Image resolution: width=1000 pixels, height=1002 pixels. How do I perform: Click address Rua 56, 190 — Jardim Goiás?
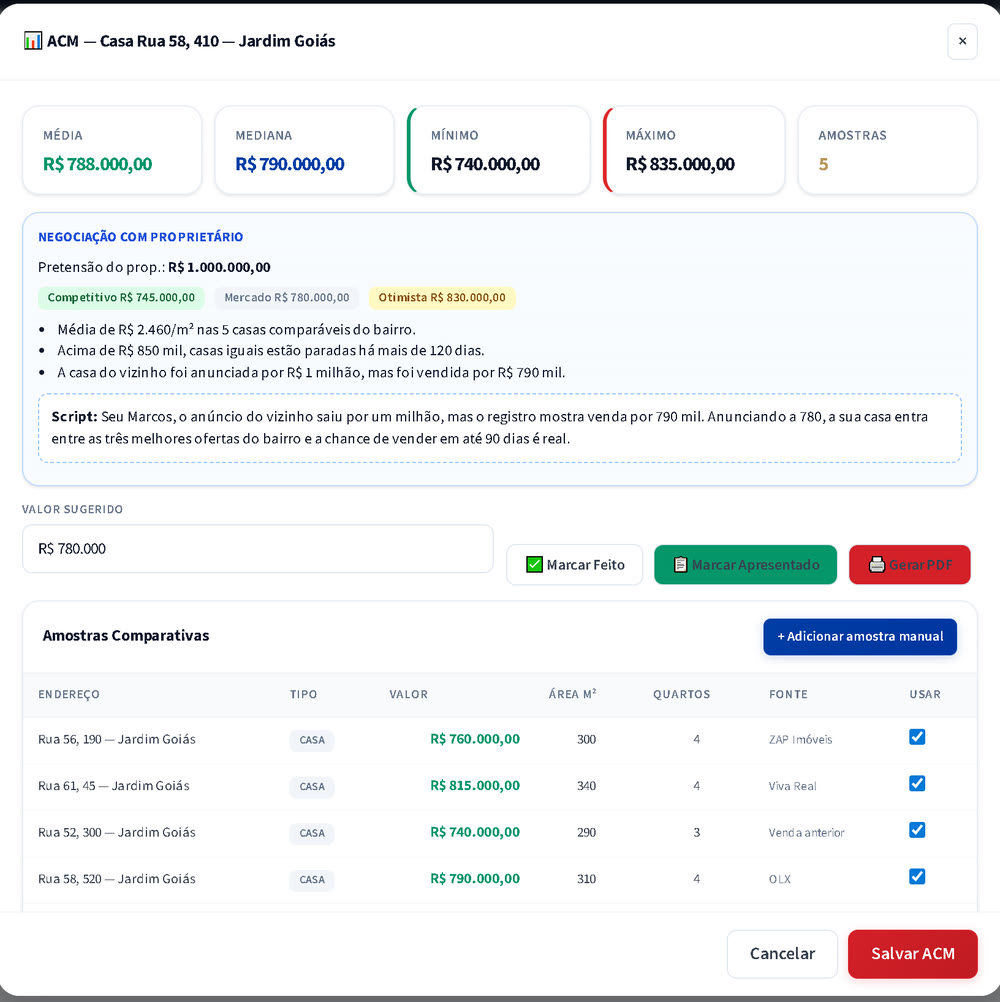coord(117,739)
